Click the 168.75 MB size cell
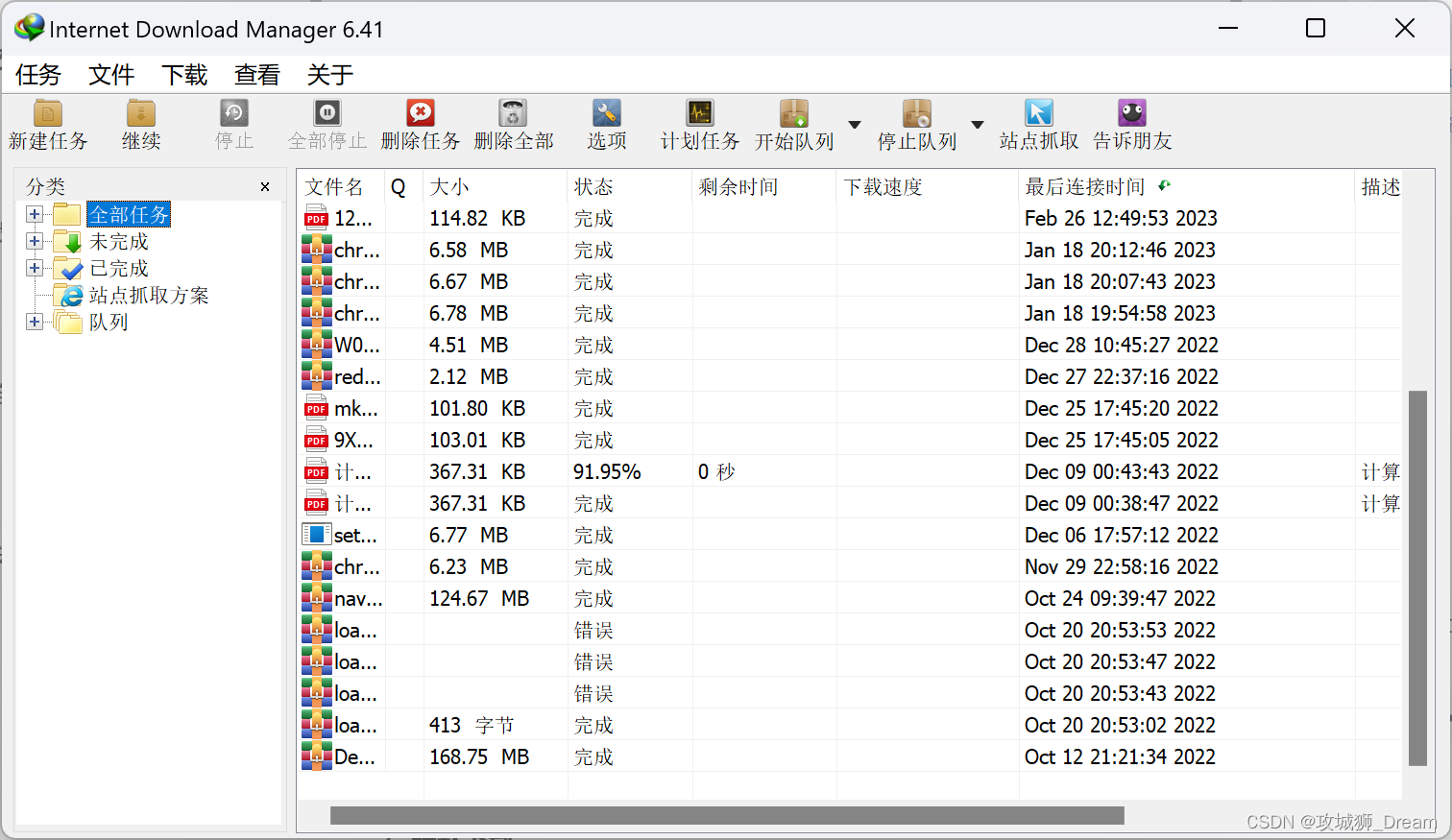This screenshot has height=840, width=1452. coord(479,756)
